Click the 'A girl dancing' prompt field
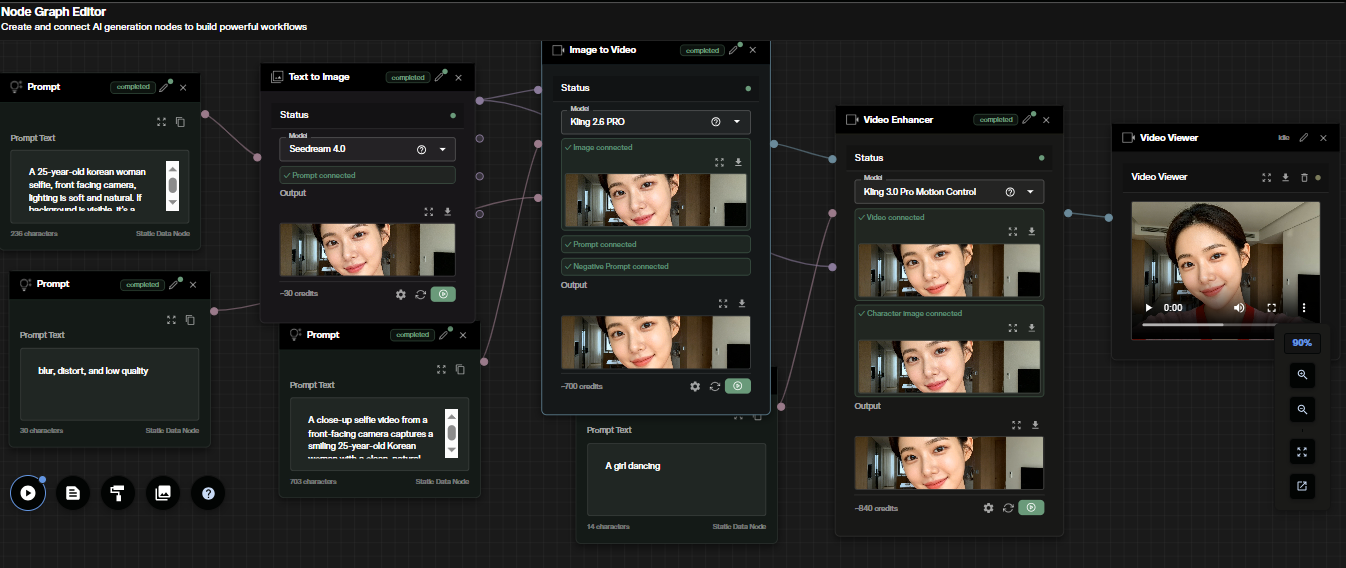The width and height of the screenshot is (1346, 568). click(x=676, y=479)
